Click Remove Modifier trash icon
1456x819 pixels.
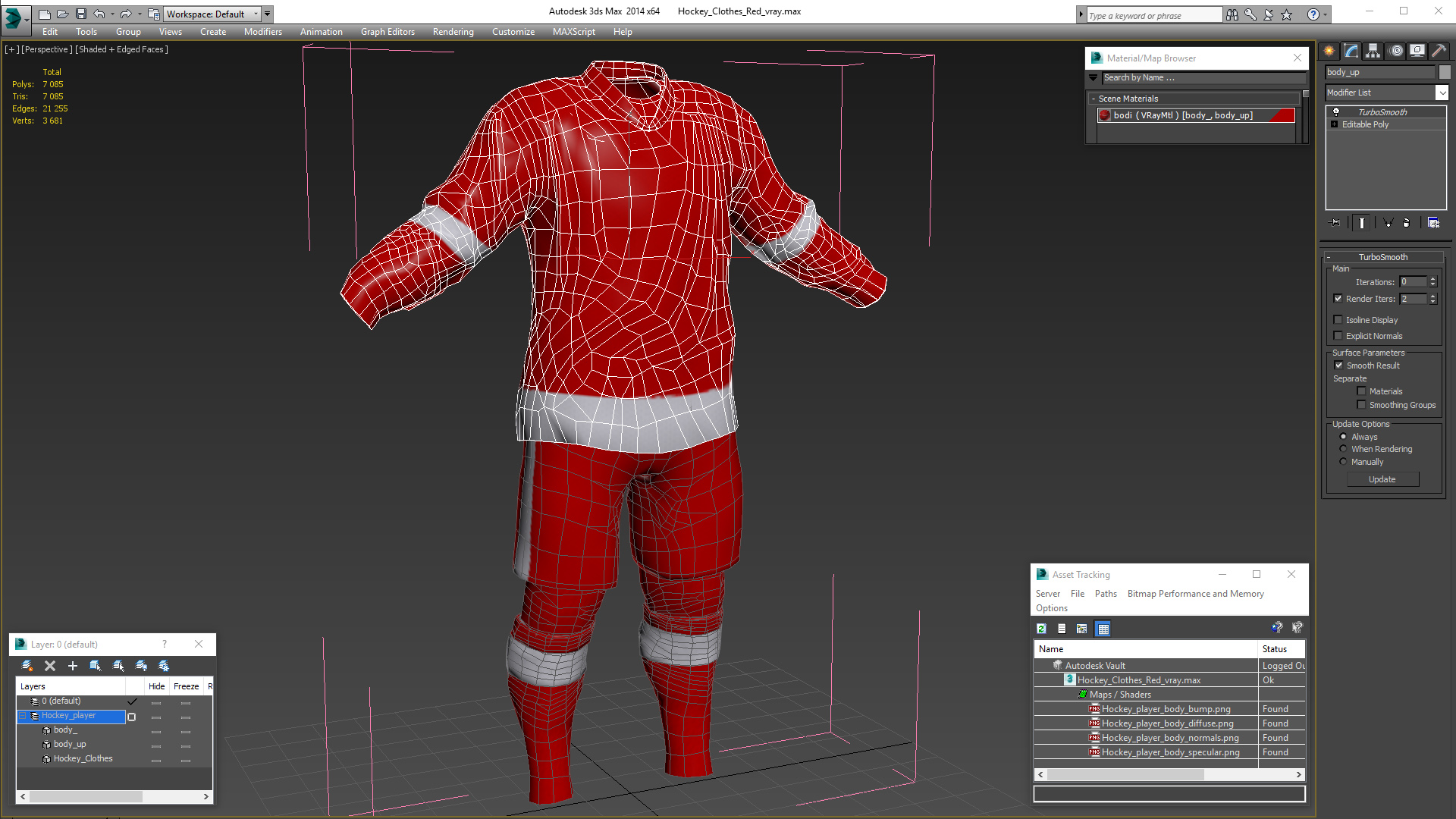(x=1407, y=223)
